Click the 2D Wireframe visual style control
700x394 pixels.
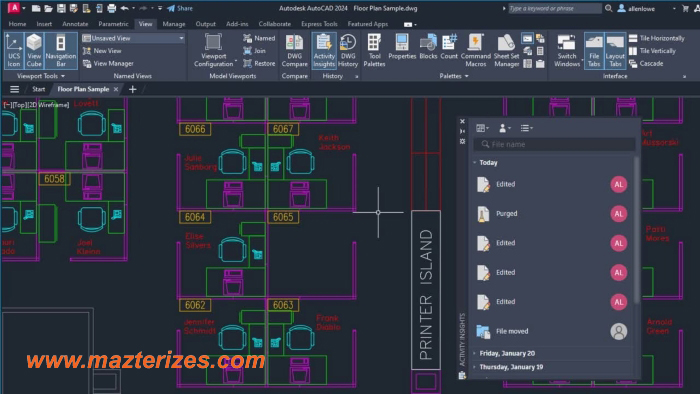tap(48, 105)
